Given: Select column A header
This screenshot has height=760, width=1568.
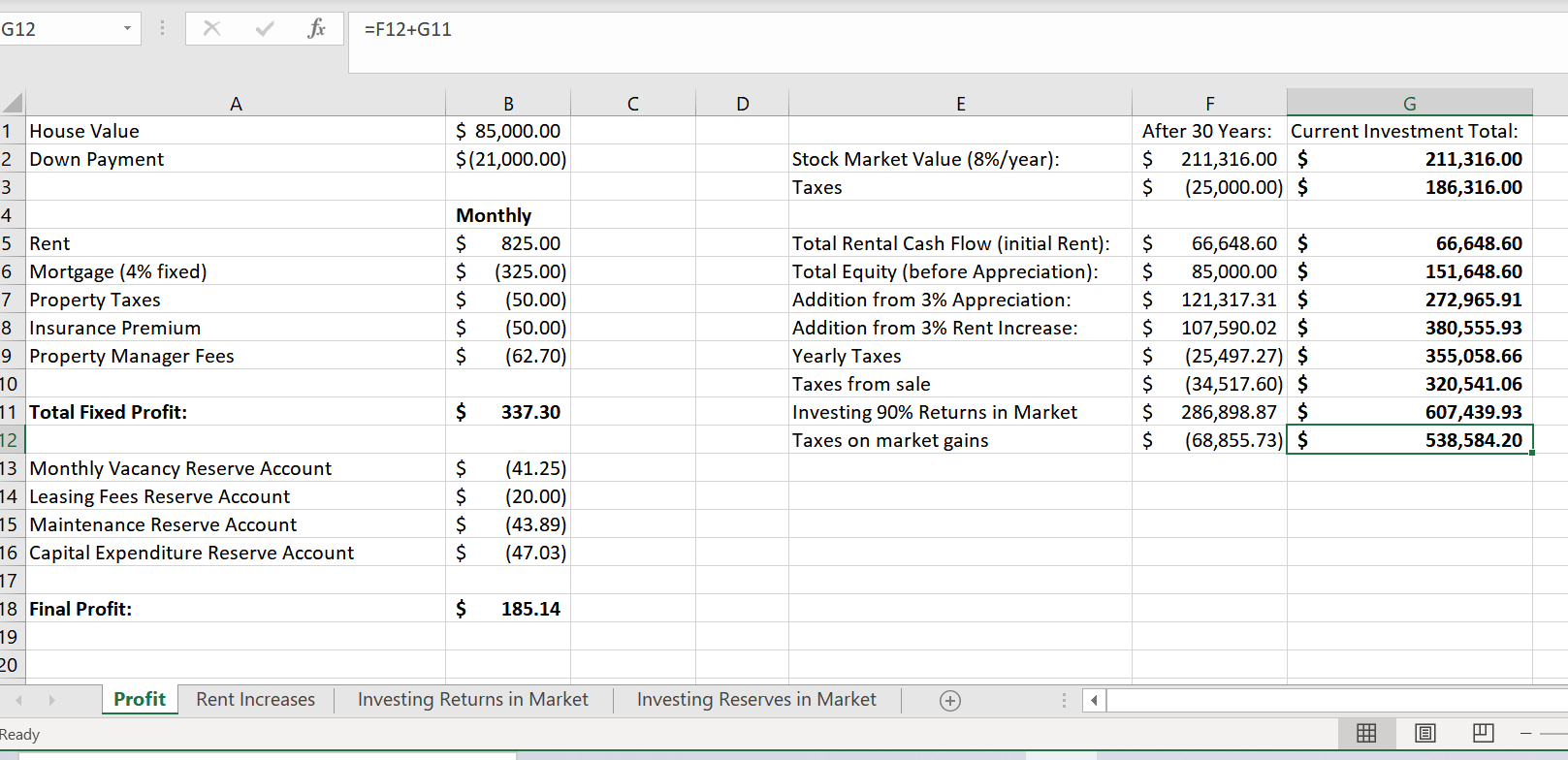Looking at the screenshot, I should 236,104.
